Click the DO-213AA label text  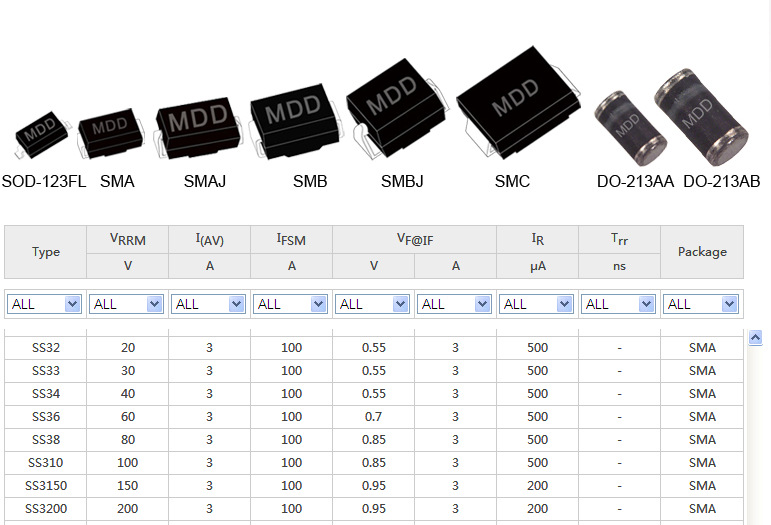click(635, 181)
